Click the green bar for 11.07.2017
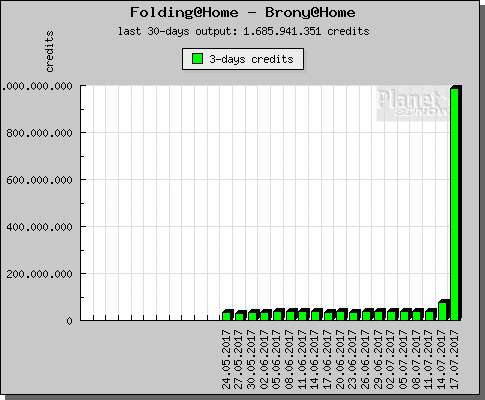Screen dimensions: 485x400 [429, 316]
